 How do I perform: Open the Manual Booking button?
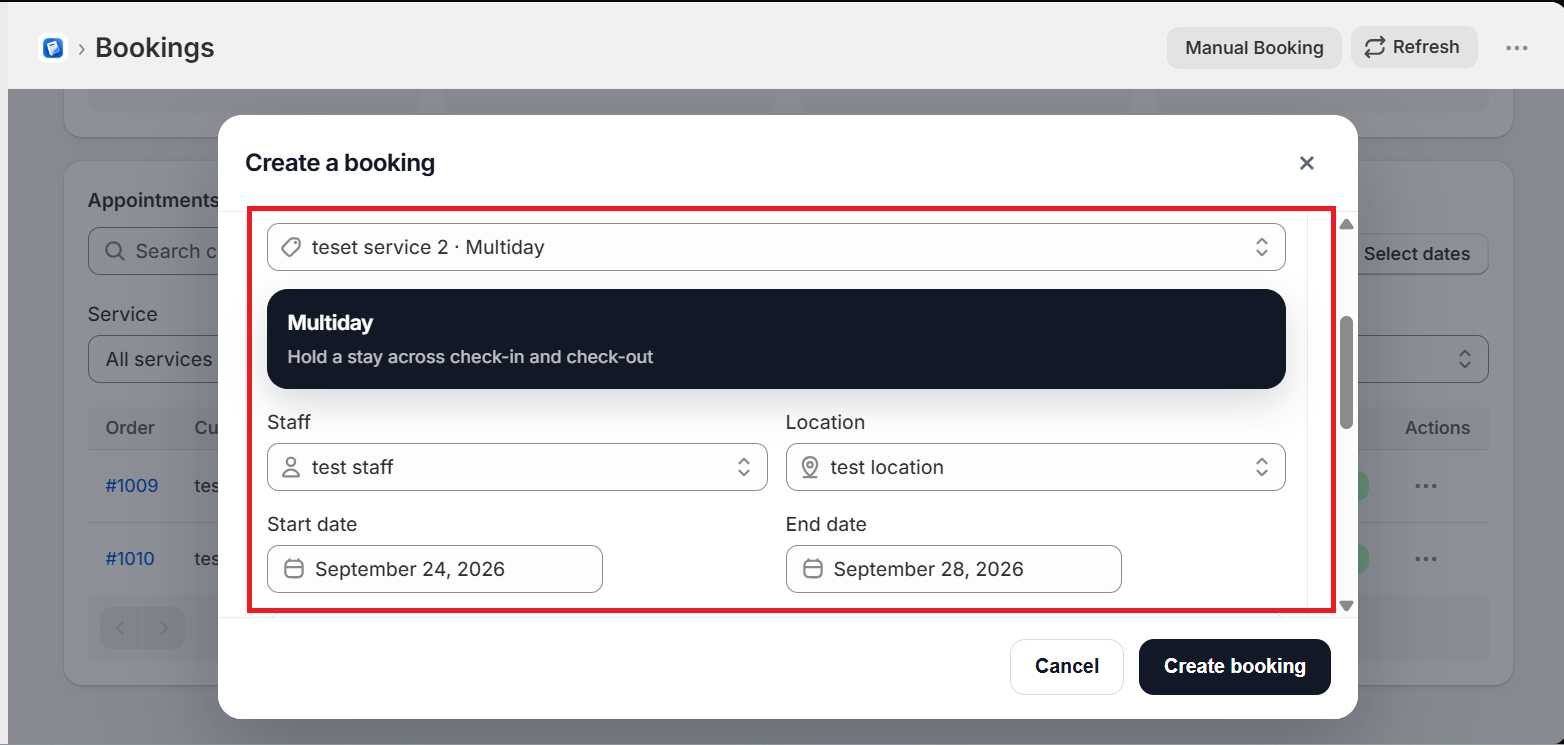[1254, 47]
